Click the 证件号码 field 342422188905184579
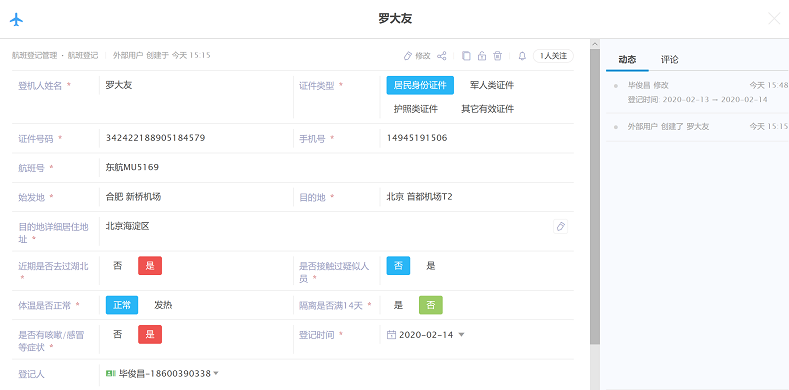This screenshot has width=789, height=390. 155,138
